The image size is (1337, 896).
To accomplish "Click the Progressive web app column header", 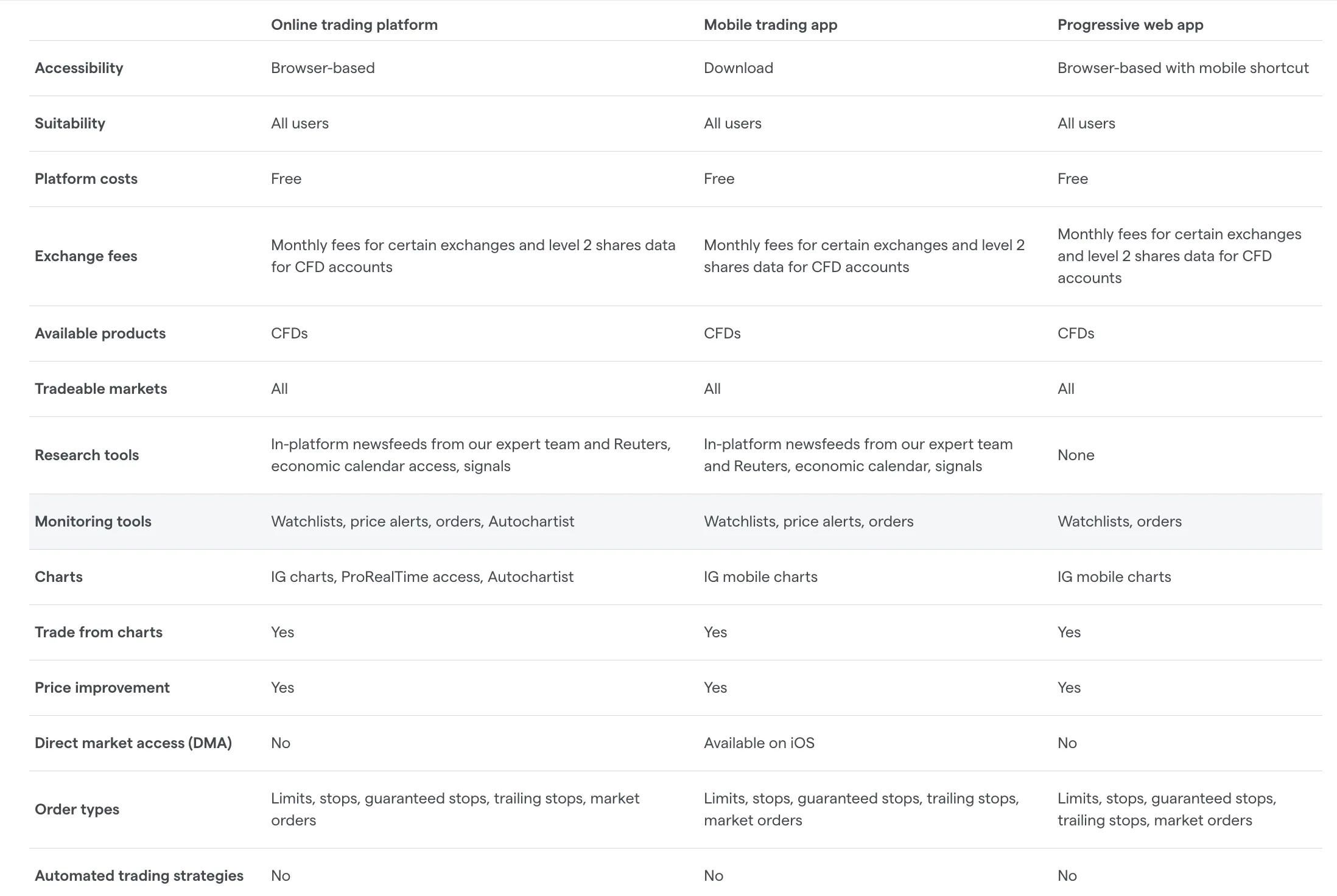I will pyautogui.click(x=1130, y=25).
